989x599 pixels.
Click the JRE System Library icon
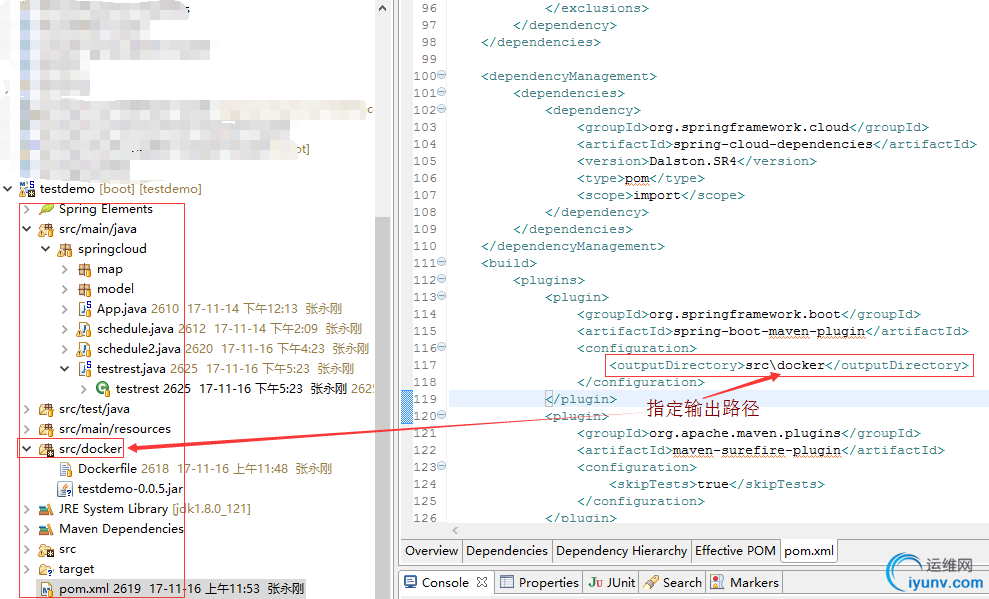46,509
